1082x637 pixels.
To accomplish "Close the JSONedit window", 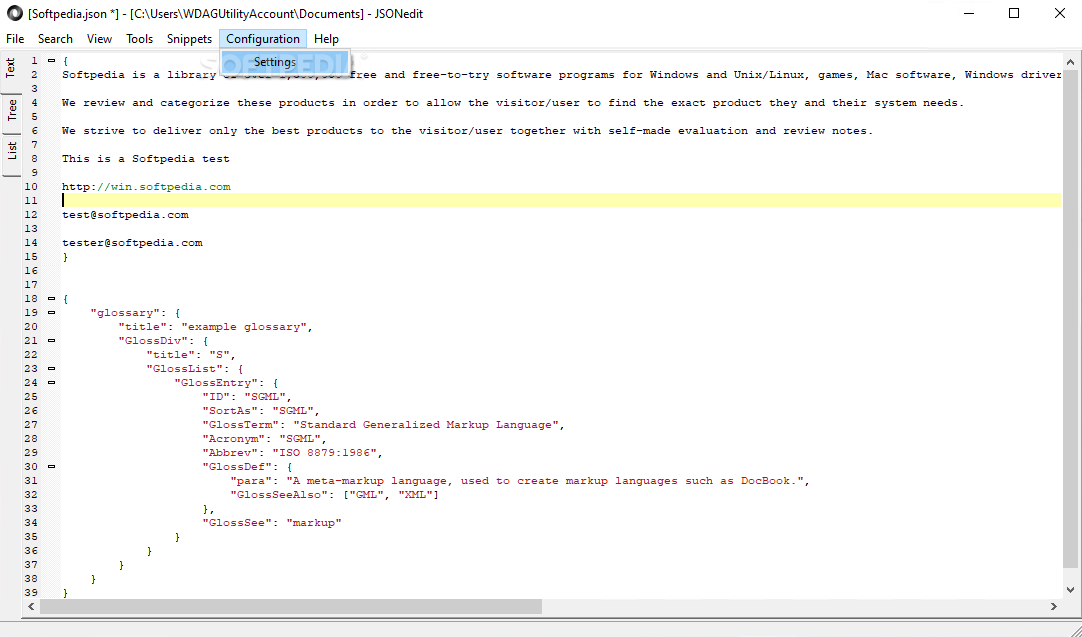I will 1059,13.
